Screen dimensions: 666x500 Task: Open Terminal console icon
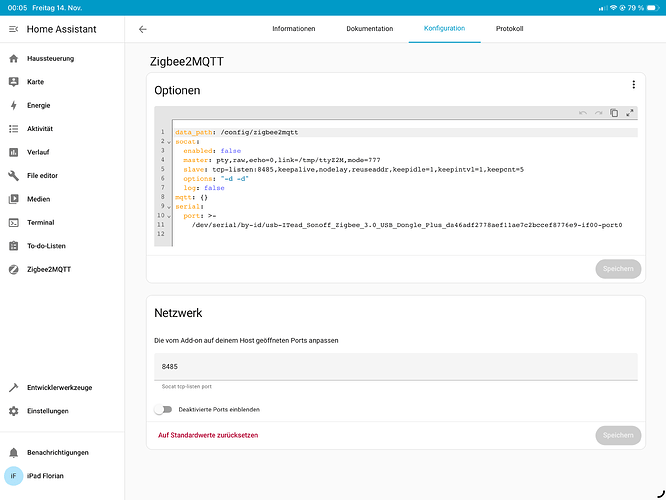tap(14, 222)
